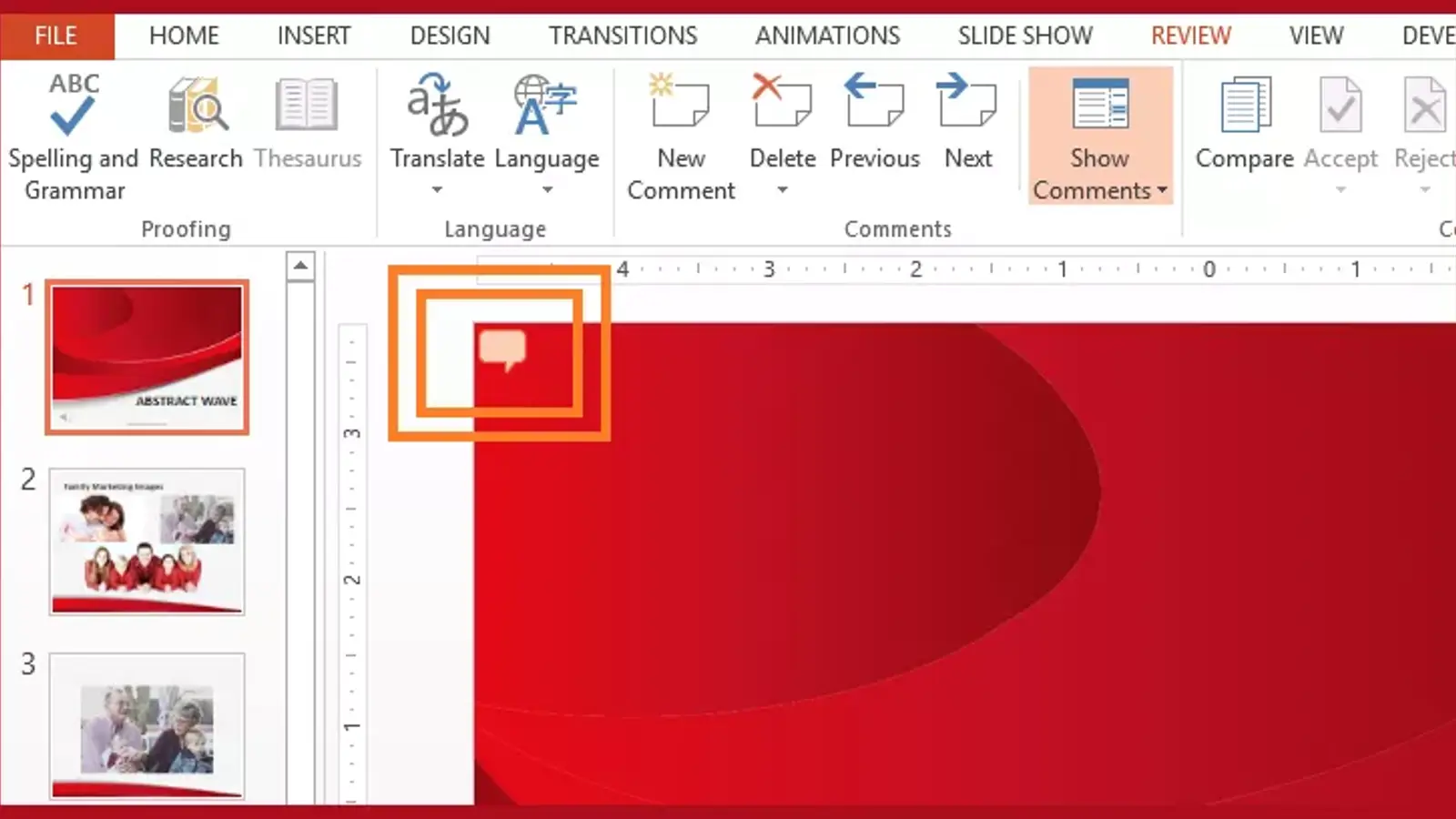The width and height of the screenshot is (1456, 819).
Task: Switch to the TRANSITIONS tab
Action: [x=622, y=35]
